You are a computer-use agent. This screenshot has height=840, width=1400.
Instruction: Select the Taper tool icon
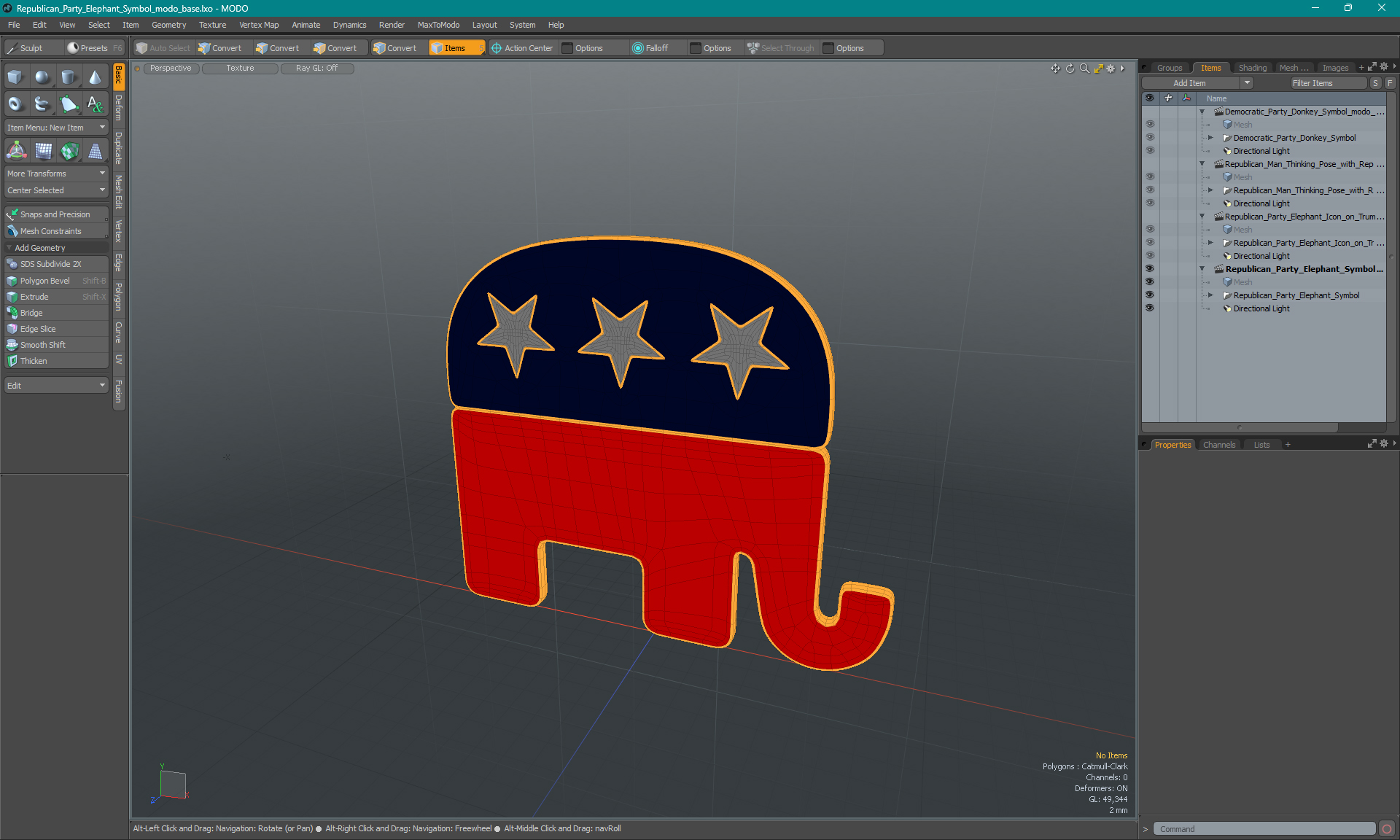click(95, 151)
